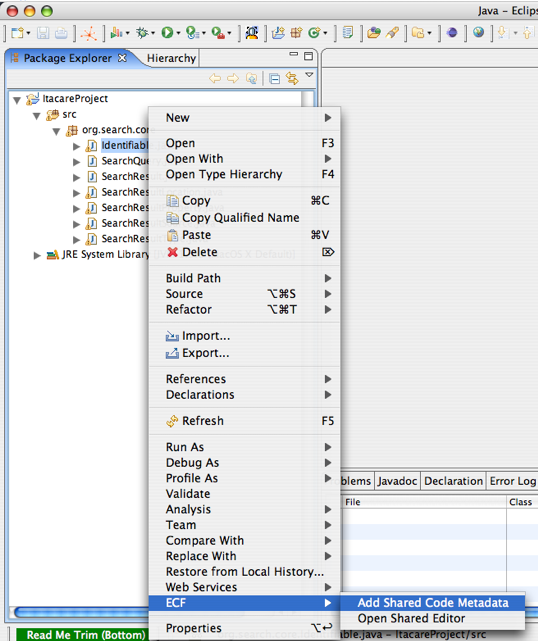The height and width of the screenshot is (641, 538).
Task: Open the New Java Class dropdown arrow
Action: [x=325, y=33]
